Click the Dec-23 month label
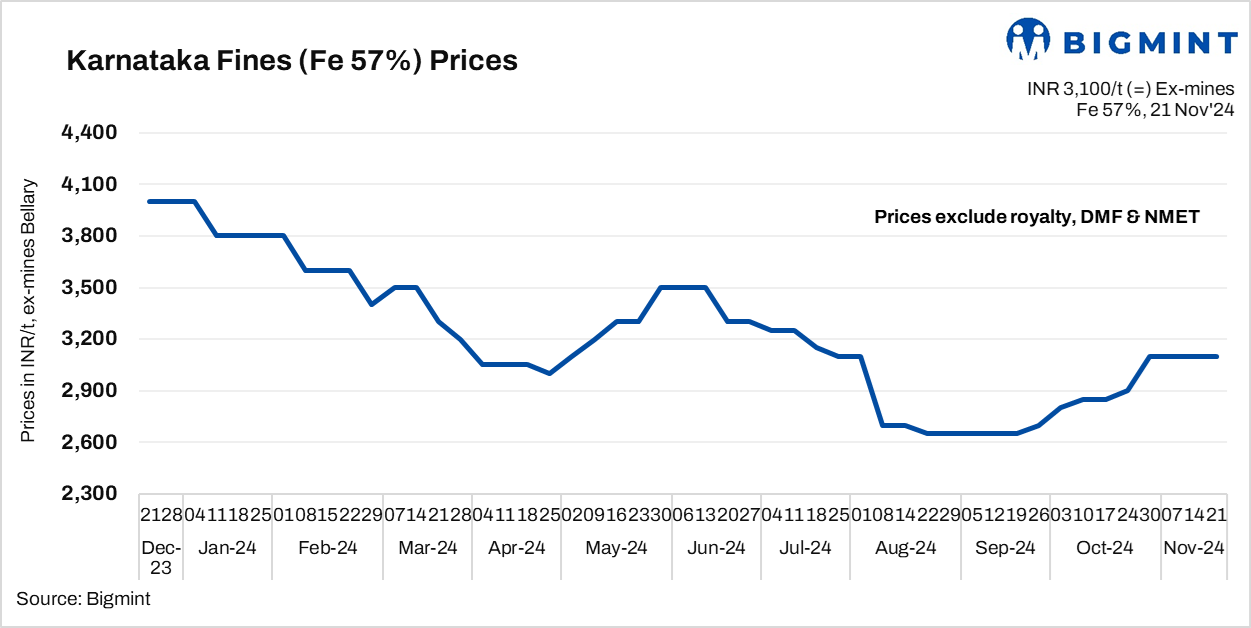 (x=161, y=557)
